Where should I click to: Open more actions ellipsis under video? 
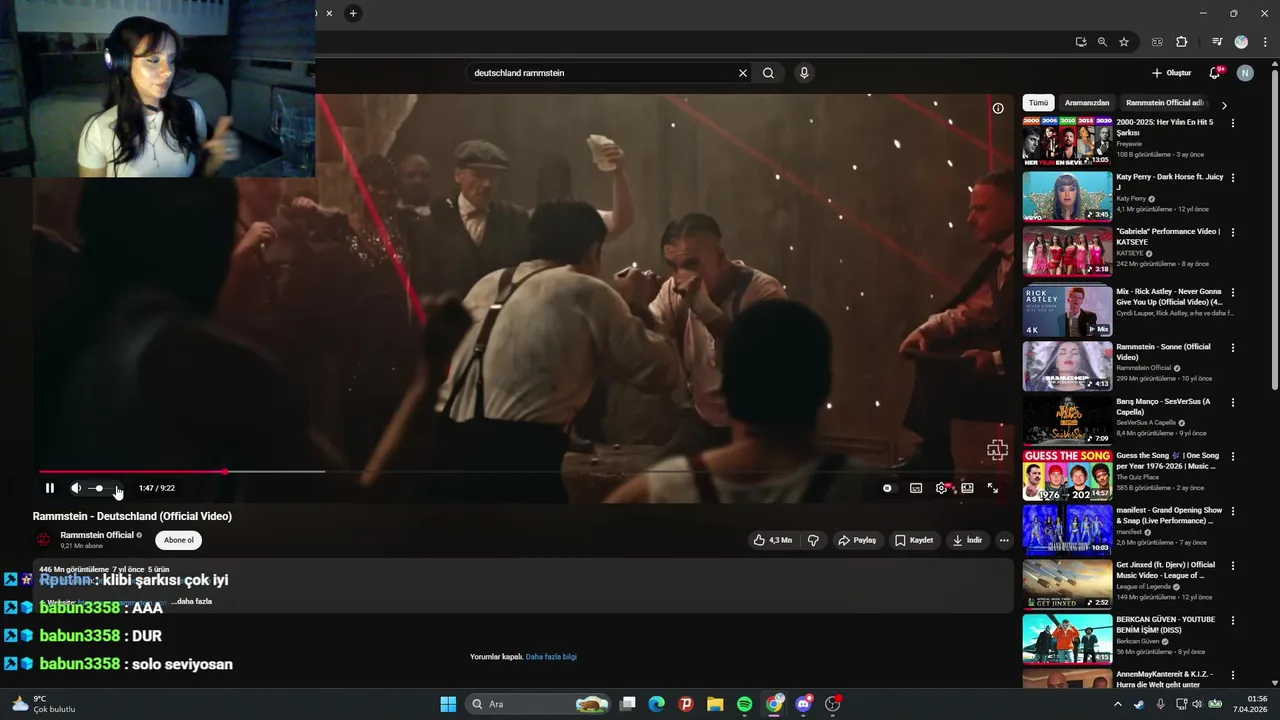point(1004,540)
